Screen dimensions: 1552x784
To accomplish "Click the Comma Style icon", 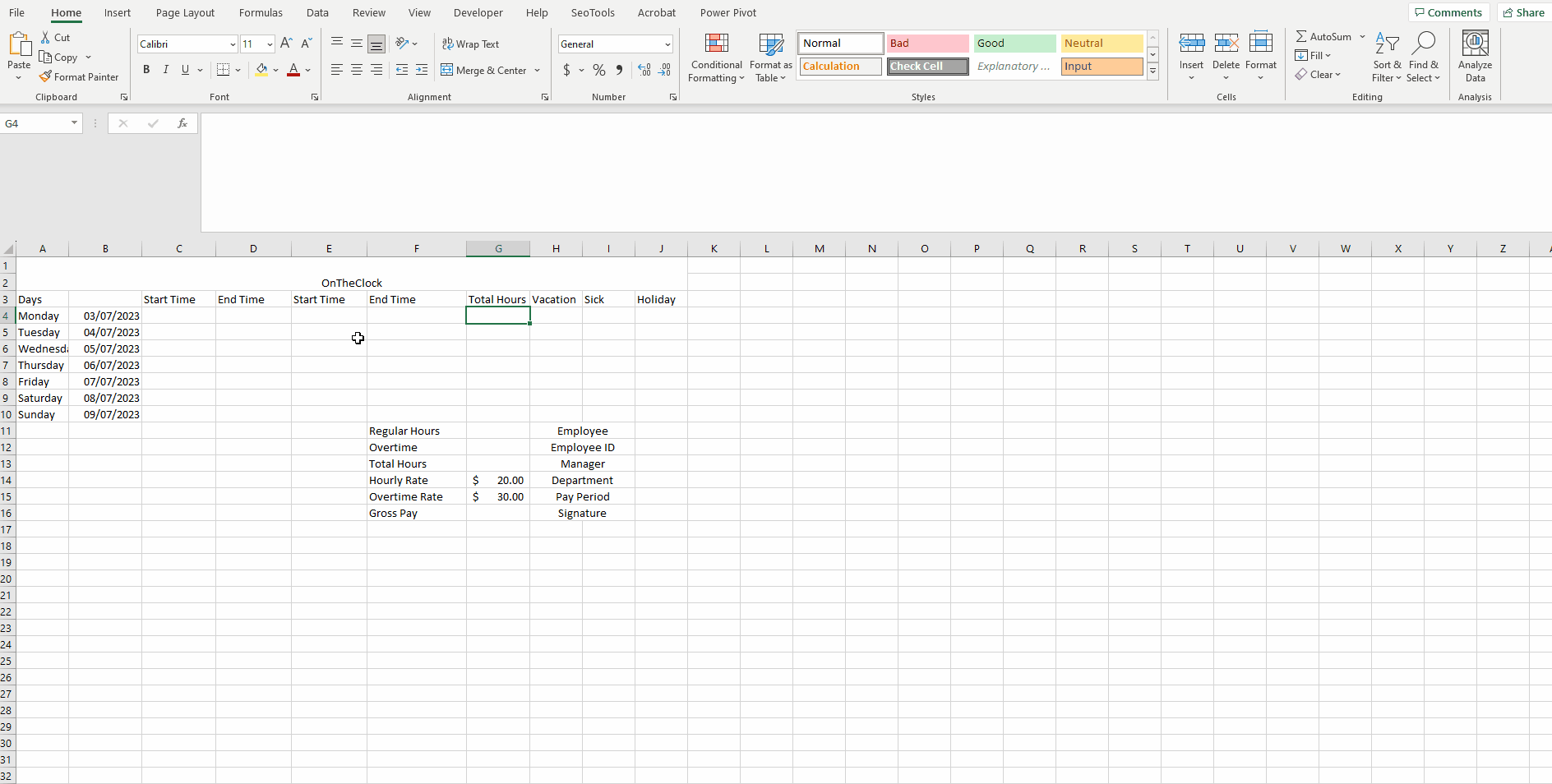I will [x=618, y=70].
